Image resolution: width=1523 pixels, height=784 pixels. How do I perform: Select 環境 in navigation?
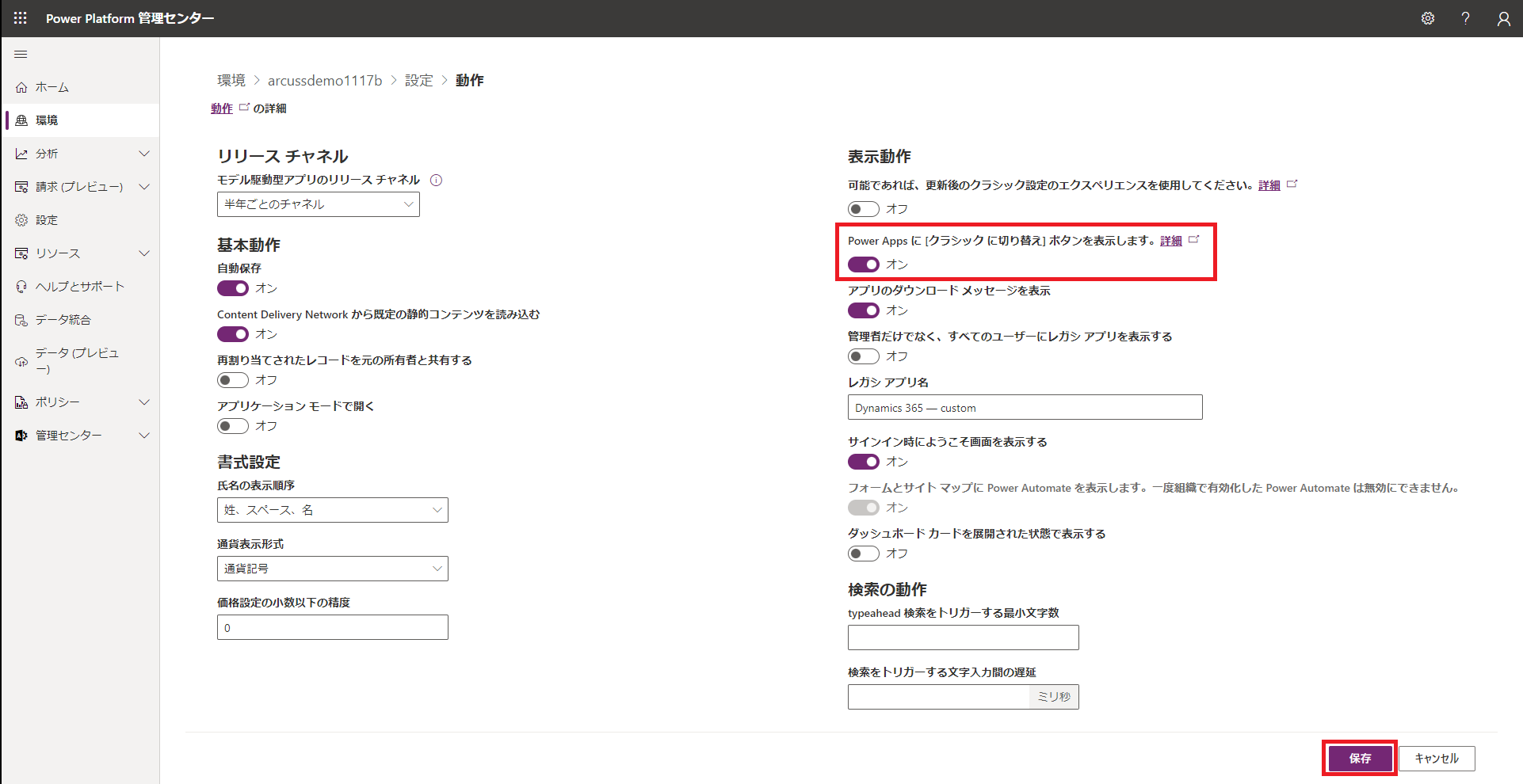pyautogui.click(x=81, y=120)
